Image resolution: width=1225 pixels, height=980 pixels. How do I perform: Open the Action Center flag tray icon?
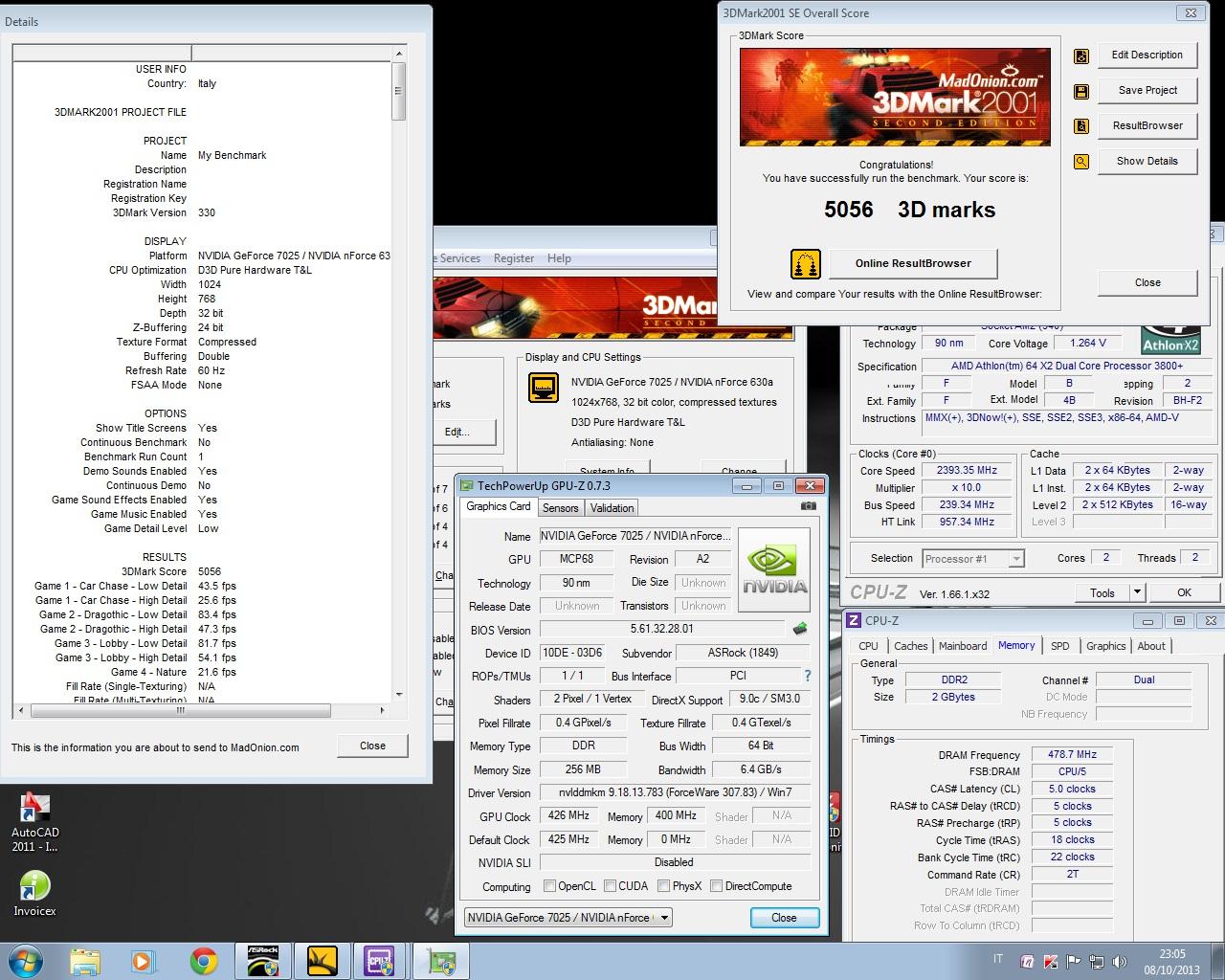1073,962
